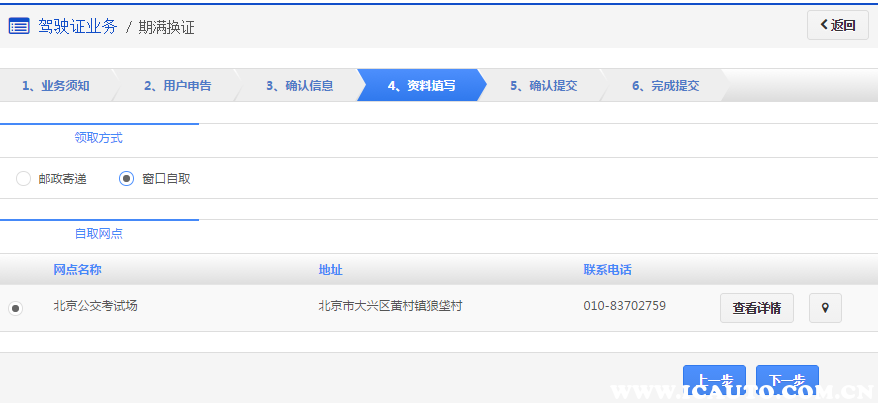
Task: Click the 自取网点 section heading
Action: (x=99, y=234)
